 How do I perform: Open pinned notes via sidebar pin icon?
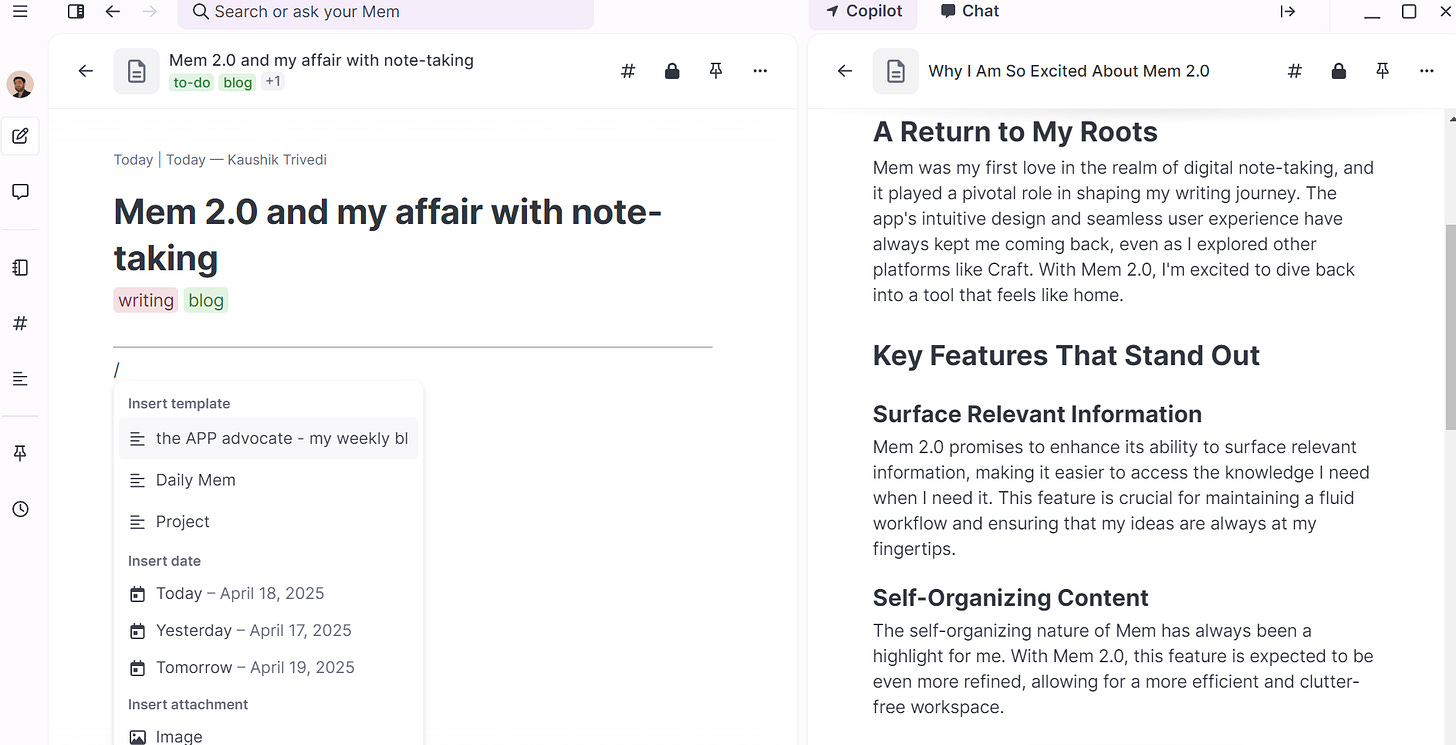20,454
